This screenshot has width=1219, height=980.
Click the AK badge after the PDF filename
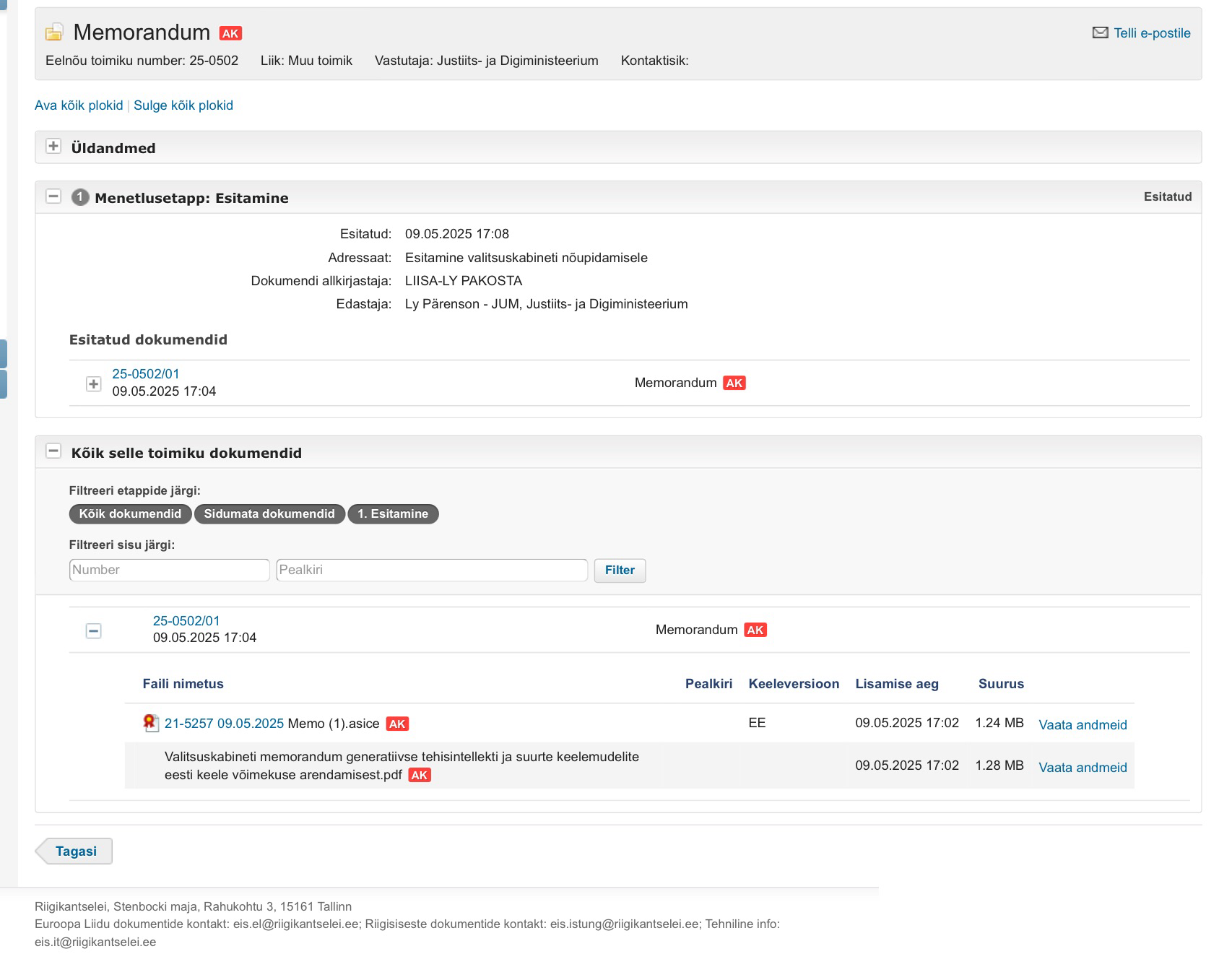point(419,775)
